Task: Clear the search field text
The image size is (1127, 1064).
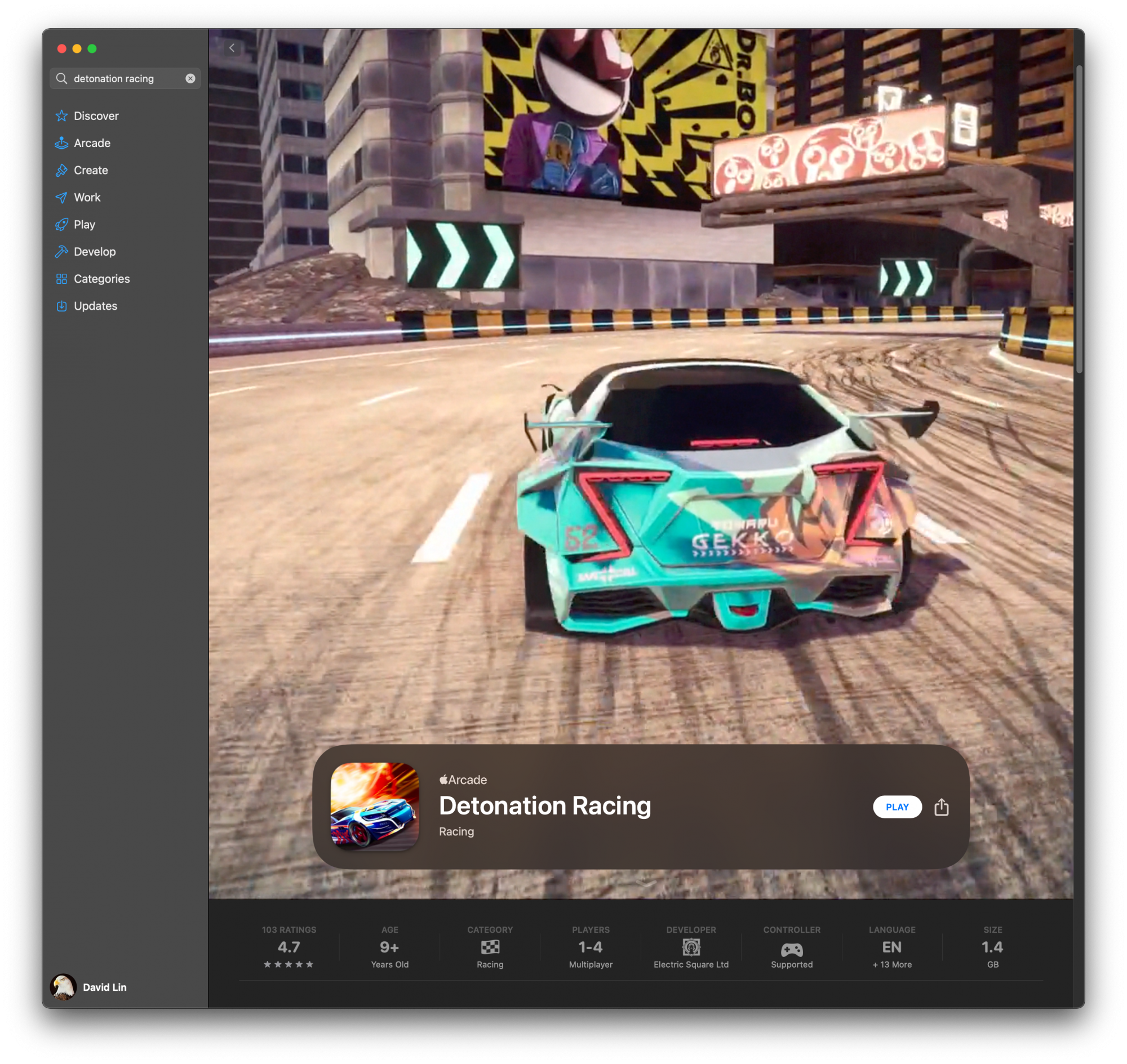Action: [190, 78]
